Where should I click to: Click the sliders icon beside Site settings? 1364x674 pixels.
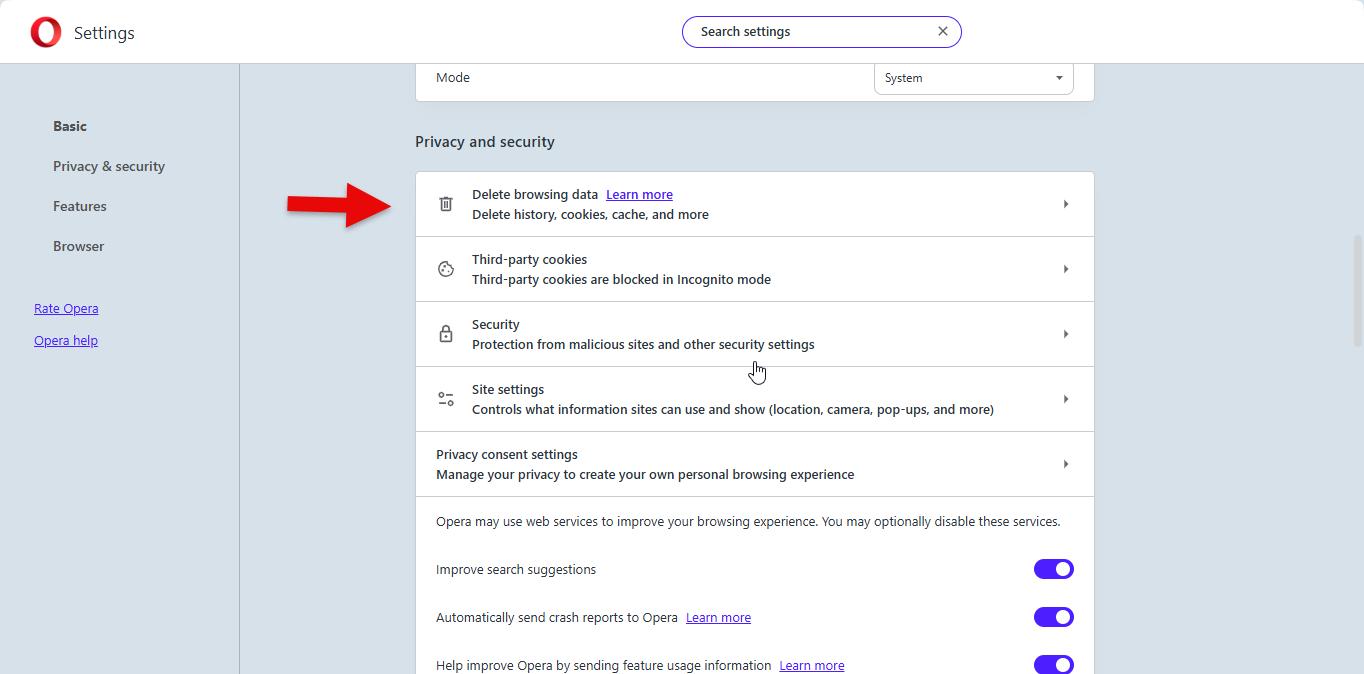[x=446, y=399]
